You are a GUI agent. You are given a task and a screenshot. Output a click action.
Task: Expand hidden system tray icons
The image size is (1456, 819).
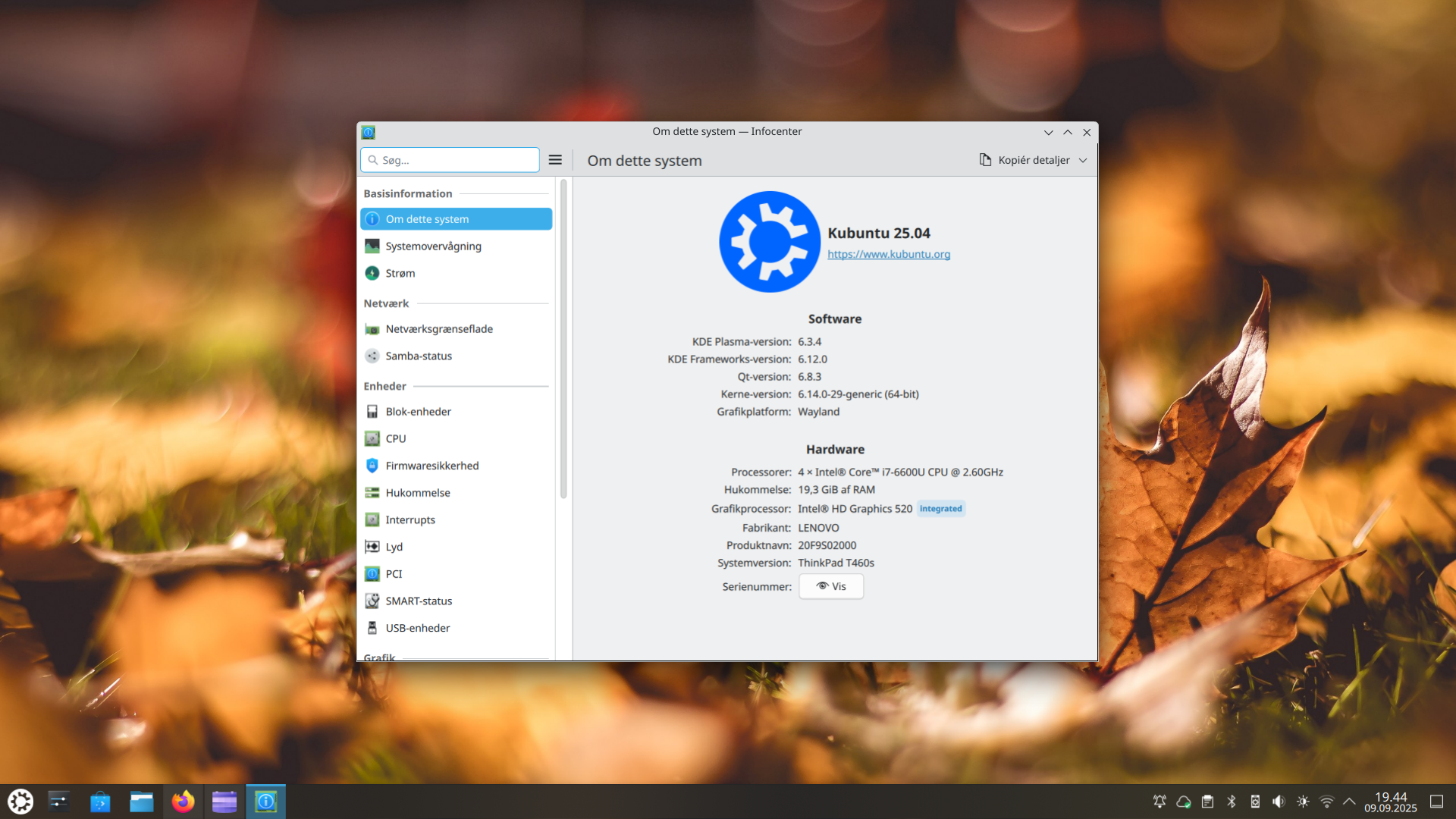tap(1349, 802)
